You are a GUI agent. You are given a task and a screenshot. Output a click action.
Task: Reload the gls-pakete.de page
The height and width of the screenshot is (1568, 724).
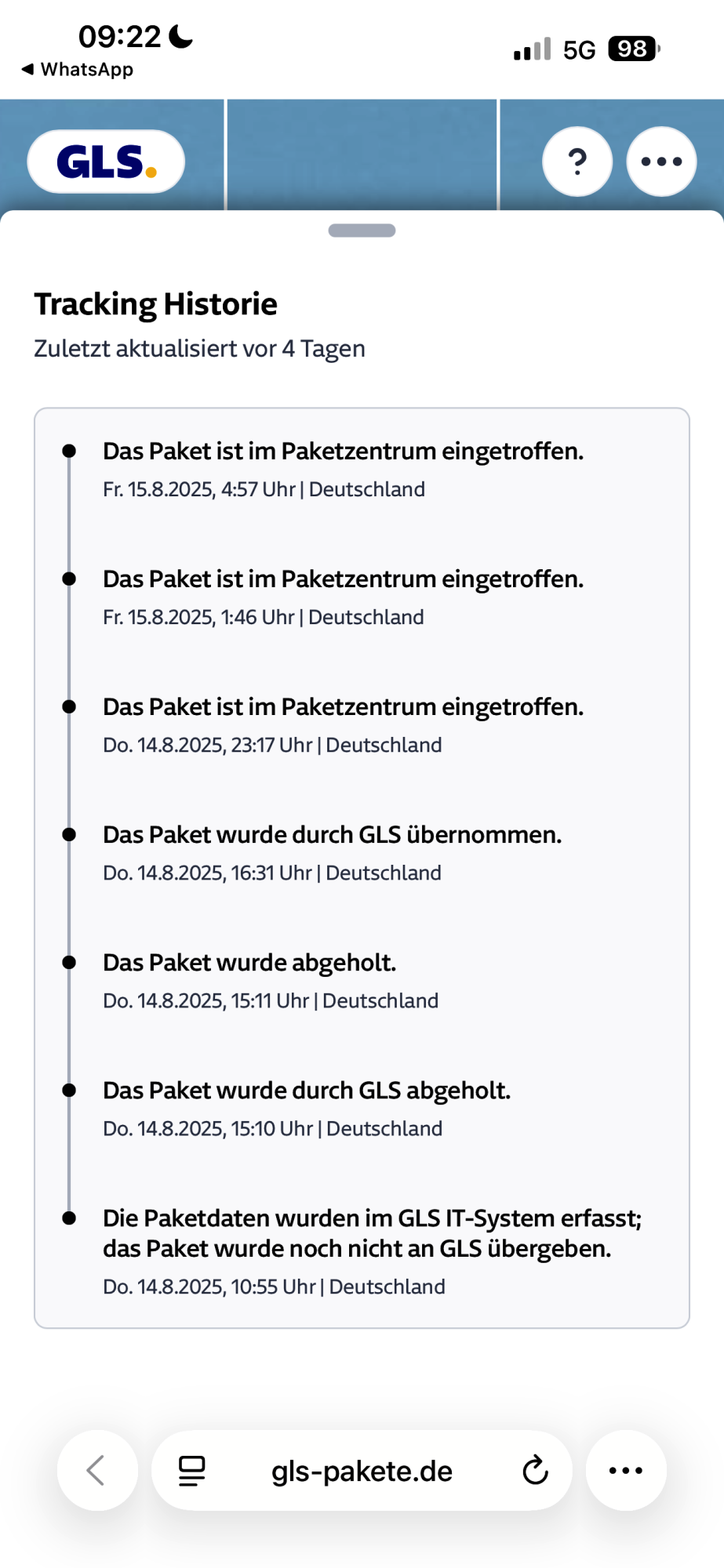tap(535, 1471)
